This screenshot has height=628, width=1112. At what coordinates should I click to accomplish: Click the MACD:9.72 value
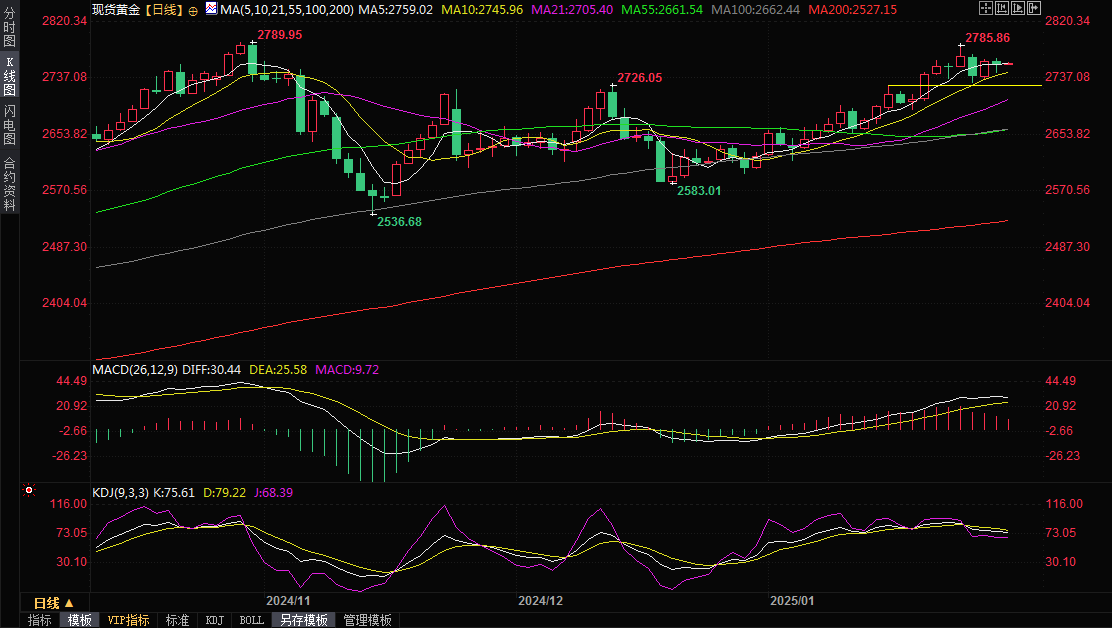pos(347,370)
